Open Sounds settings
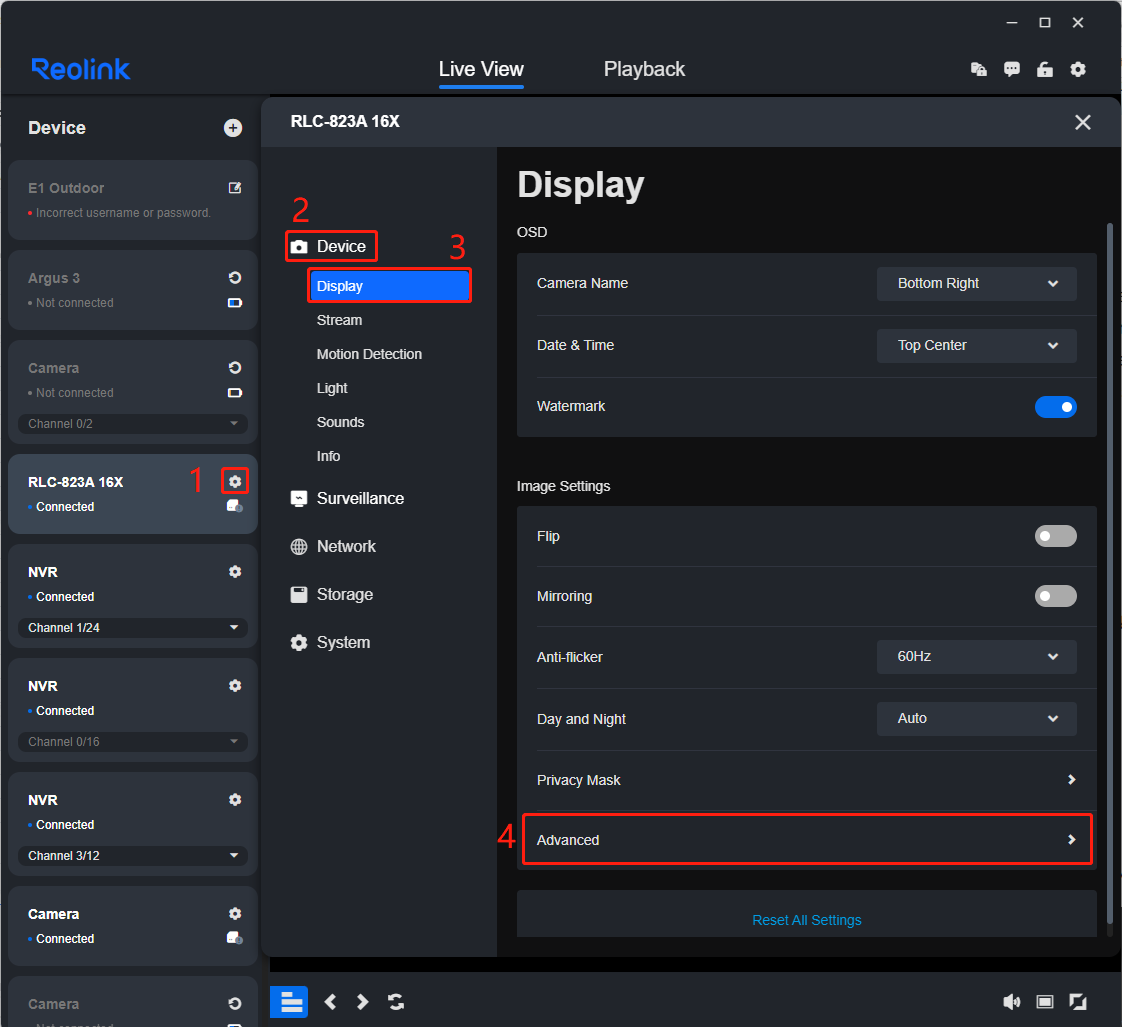This screenshot has width=1122, height=1027. (x=341, y=422)
